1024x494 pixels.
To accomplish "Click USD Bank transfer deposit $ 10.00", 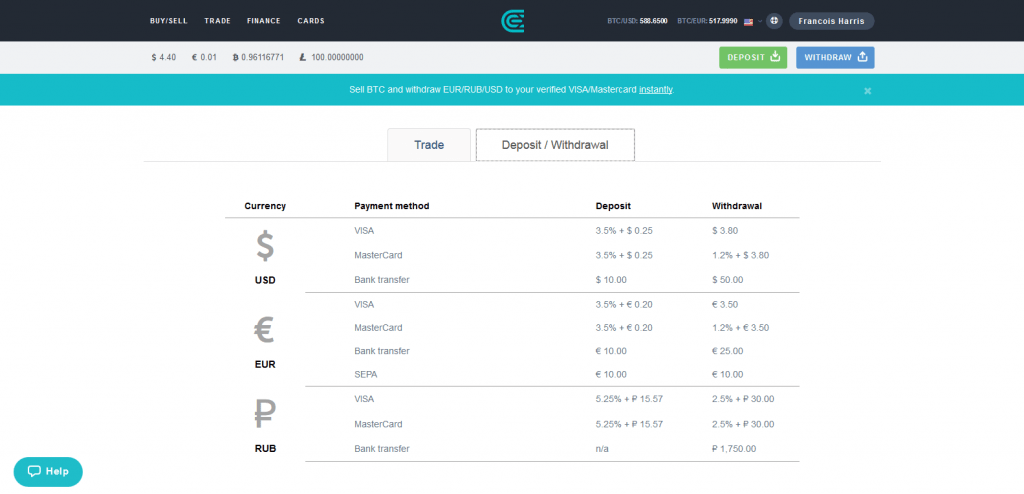I will click(x=611, y=280).
